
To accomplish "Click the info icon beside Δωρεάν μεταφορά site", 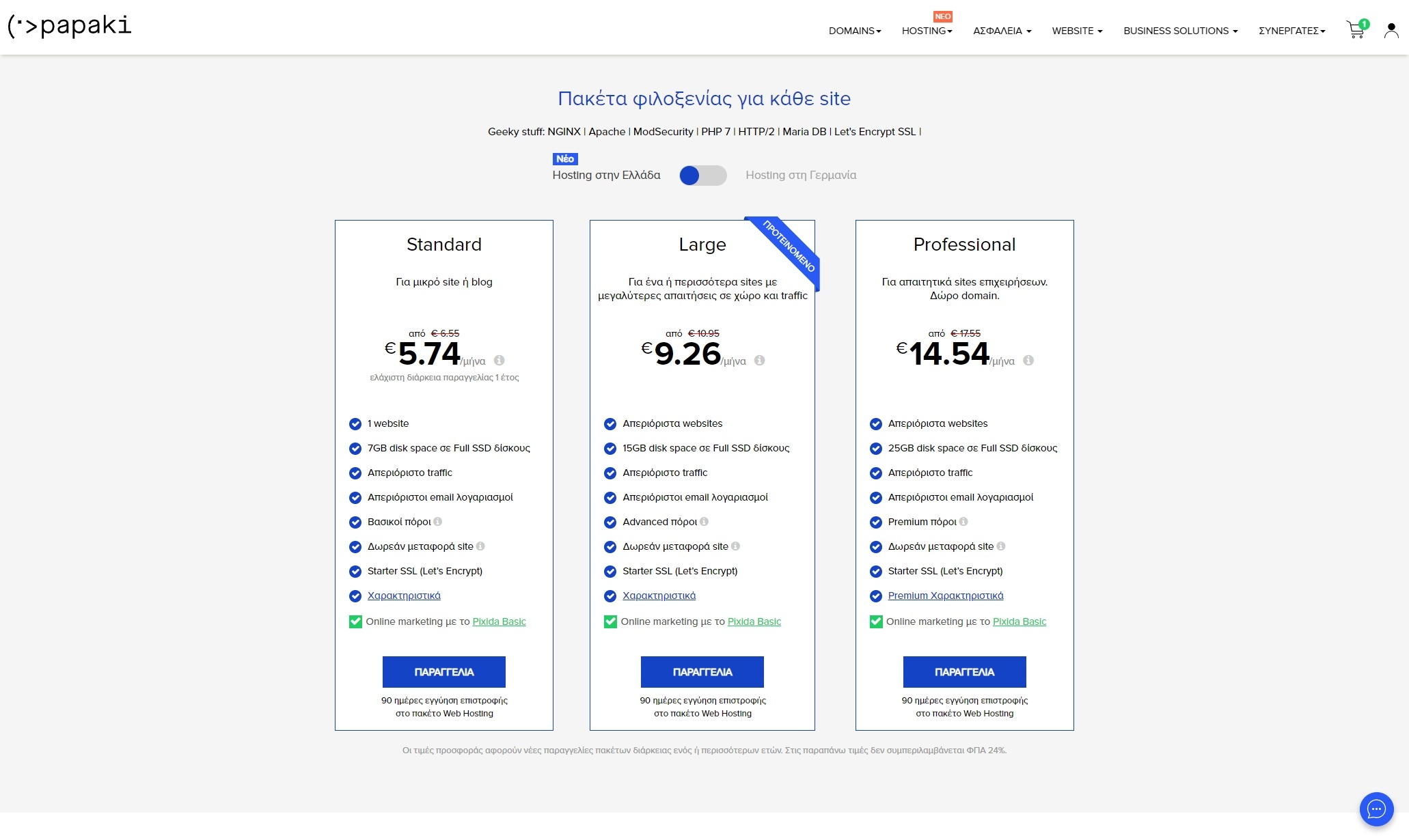I will point(480,546).
